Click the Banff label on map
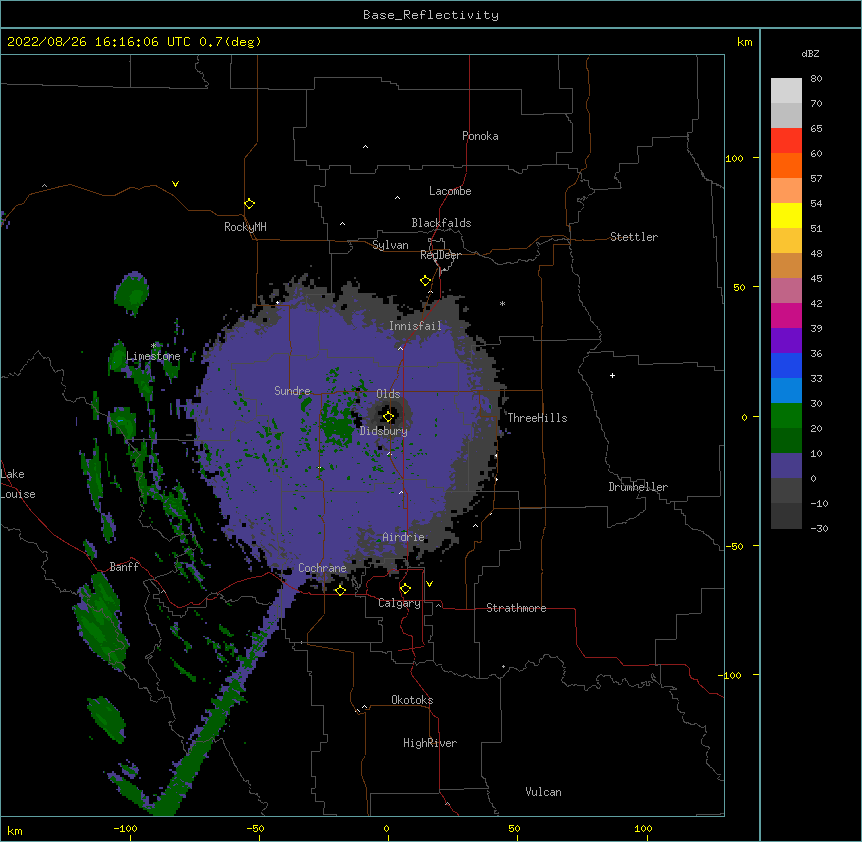The width and height of the screenshot is (862, 842). 124,567
